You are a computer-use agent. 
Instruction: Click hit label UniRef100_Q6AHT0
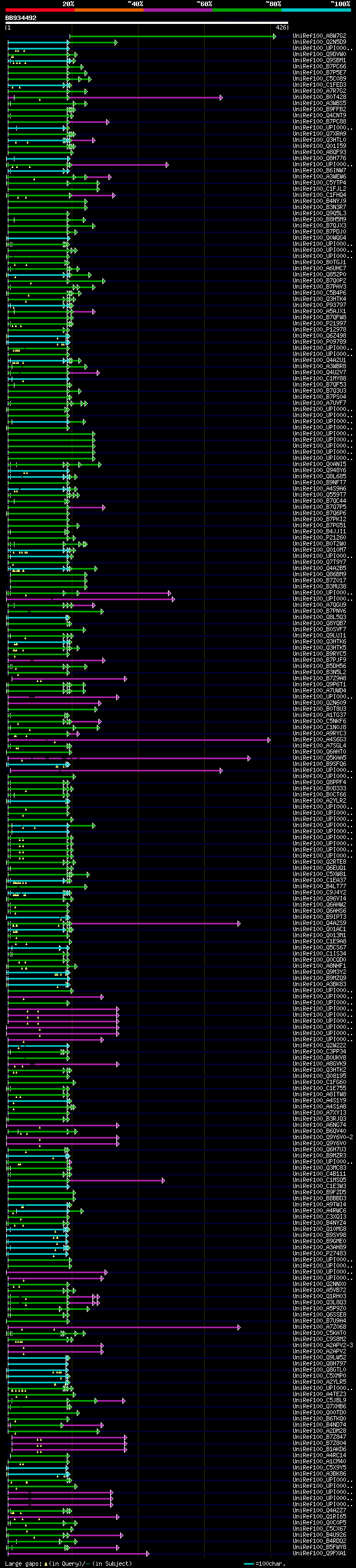(319, 752)
